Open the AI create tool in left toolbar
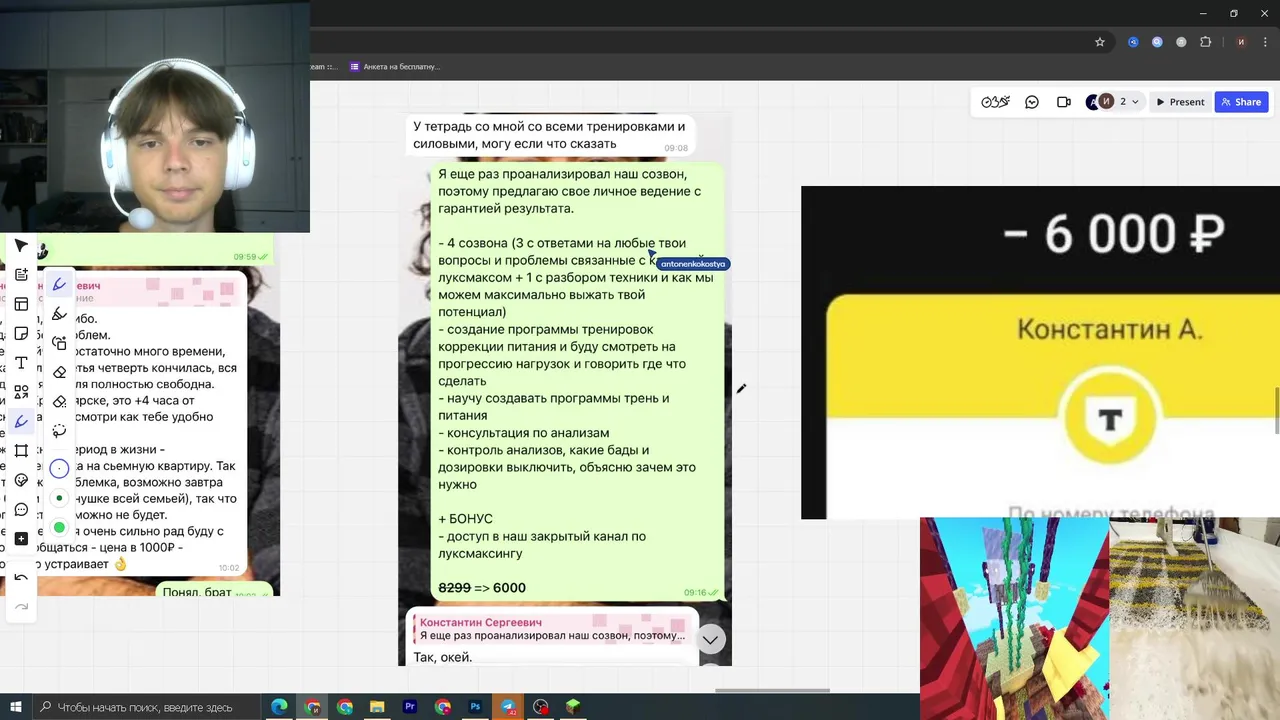 point(21,275)
